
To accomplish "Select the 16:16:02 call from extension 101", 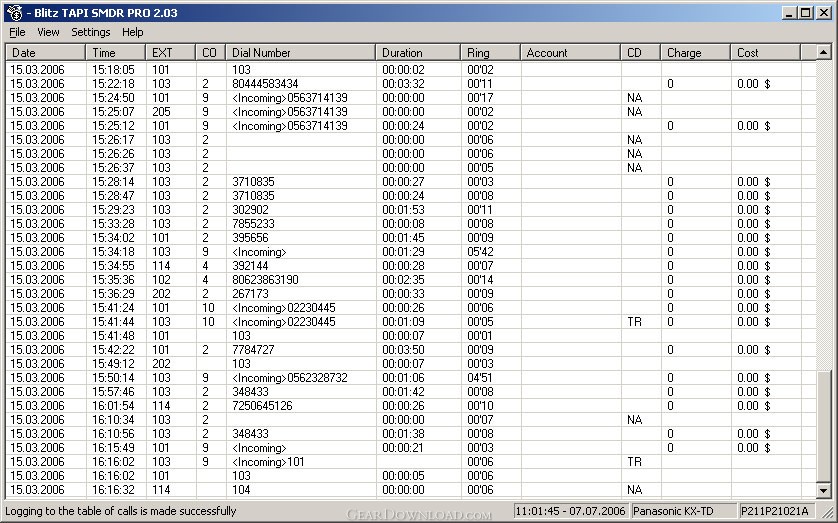I will [412, 475].
